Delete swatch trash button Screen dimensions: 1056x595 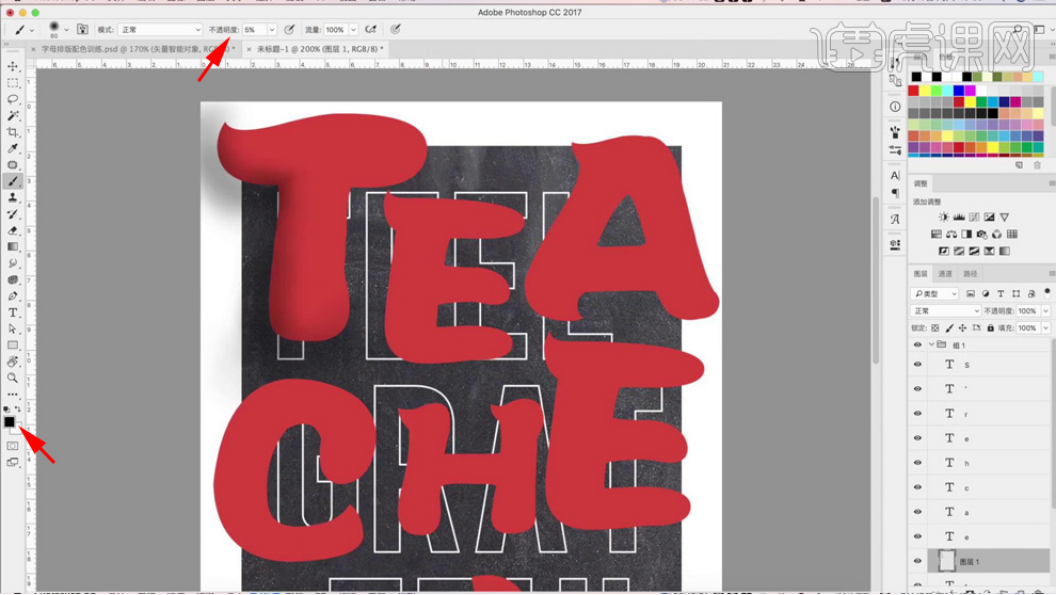(1037, 165)
